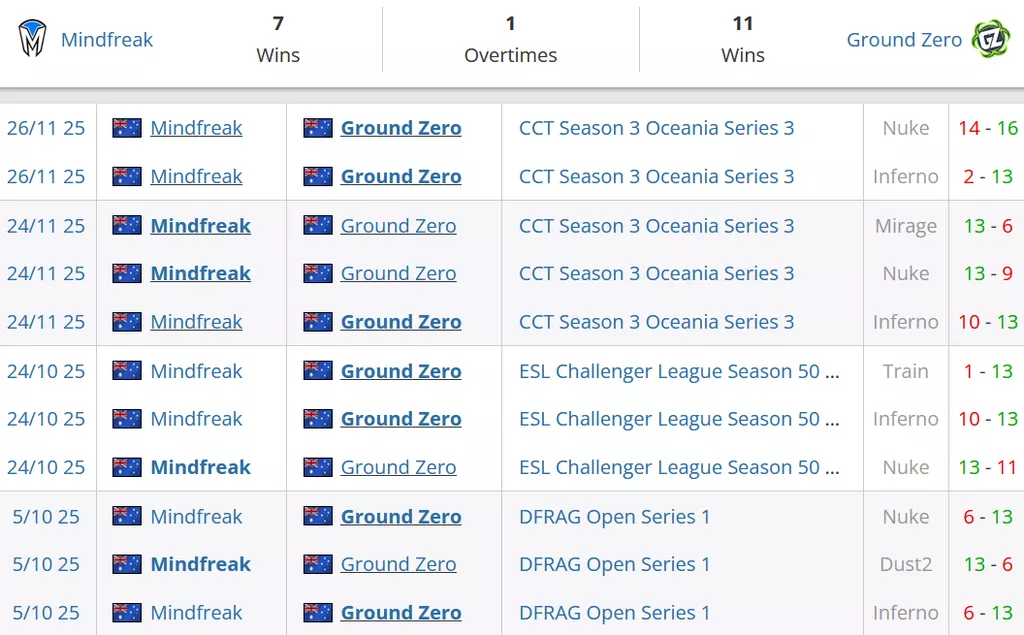Click bold Ground Zero link in Train row
The height and width of the screenshot is (635, 1024).
pos(400,371)
